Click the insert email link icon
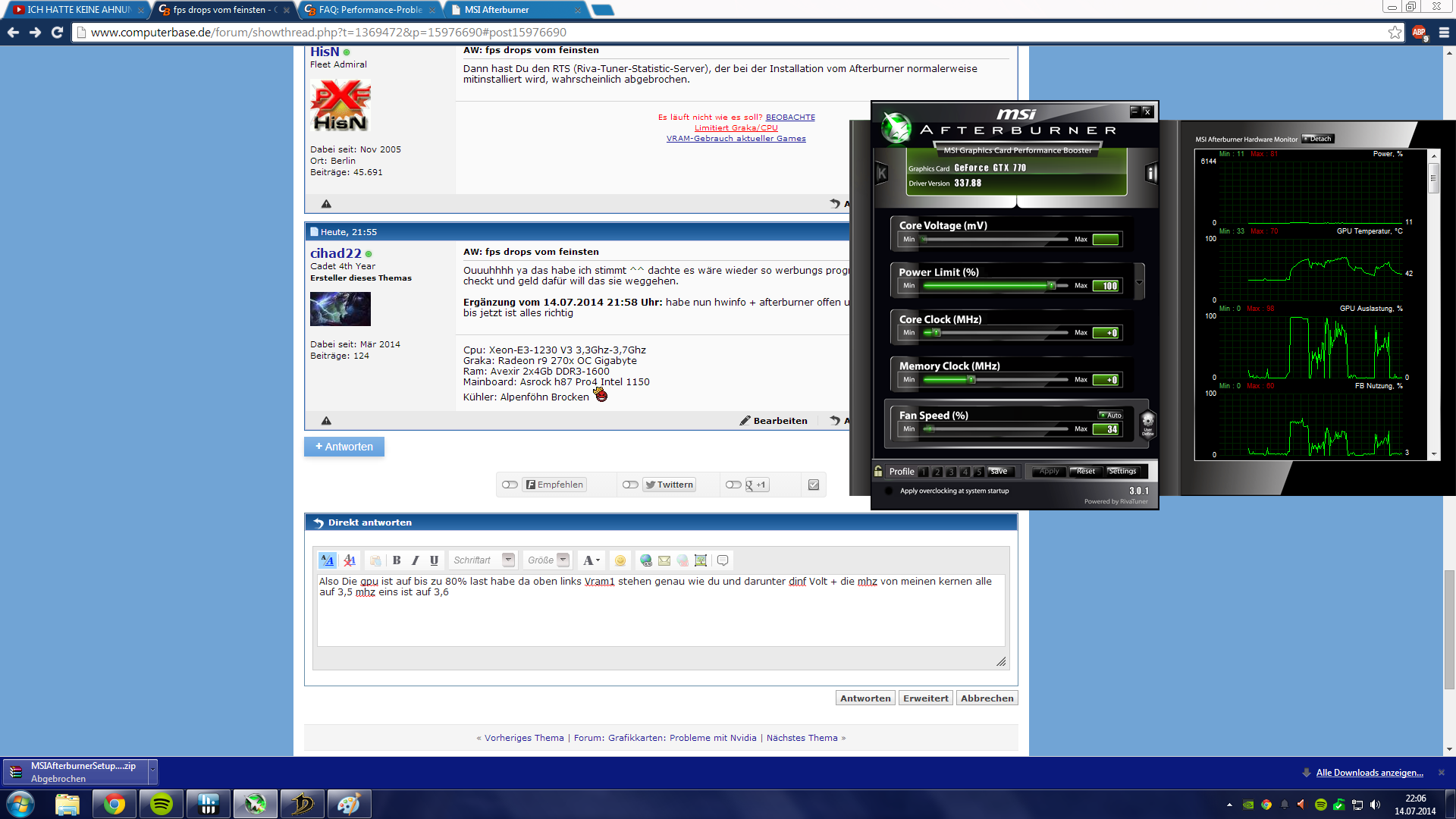 tap(664, 560)
